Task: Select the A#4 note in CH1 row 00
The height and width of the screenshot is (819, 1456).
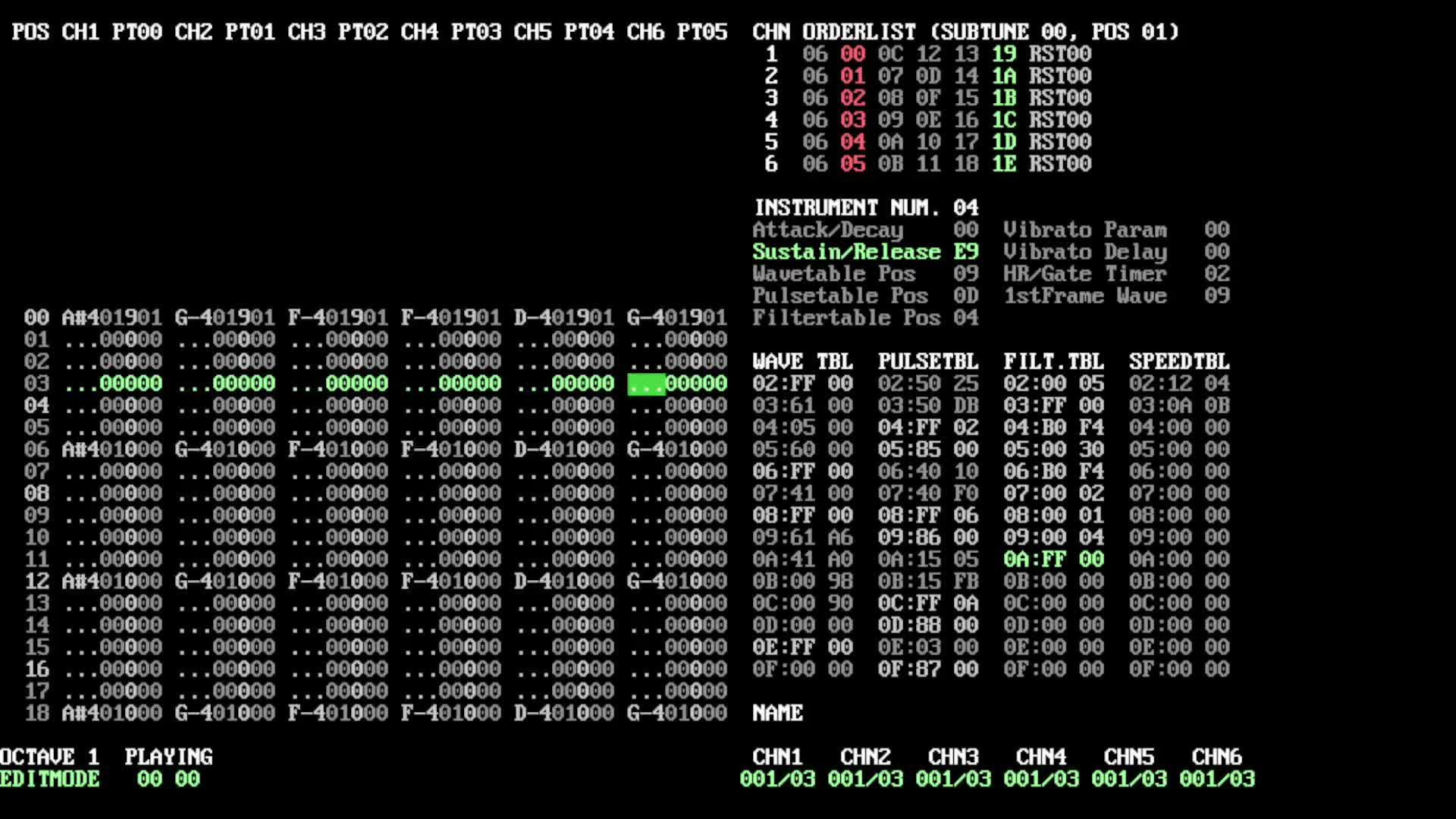Action: click(x=80, y=318)
